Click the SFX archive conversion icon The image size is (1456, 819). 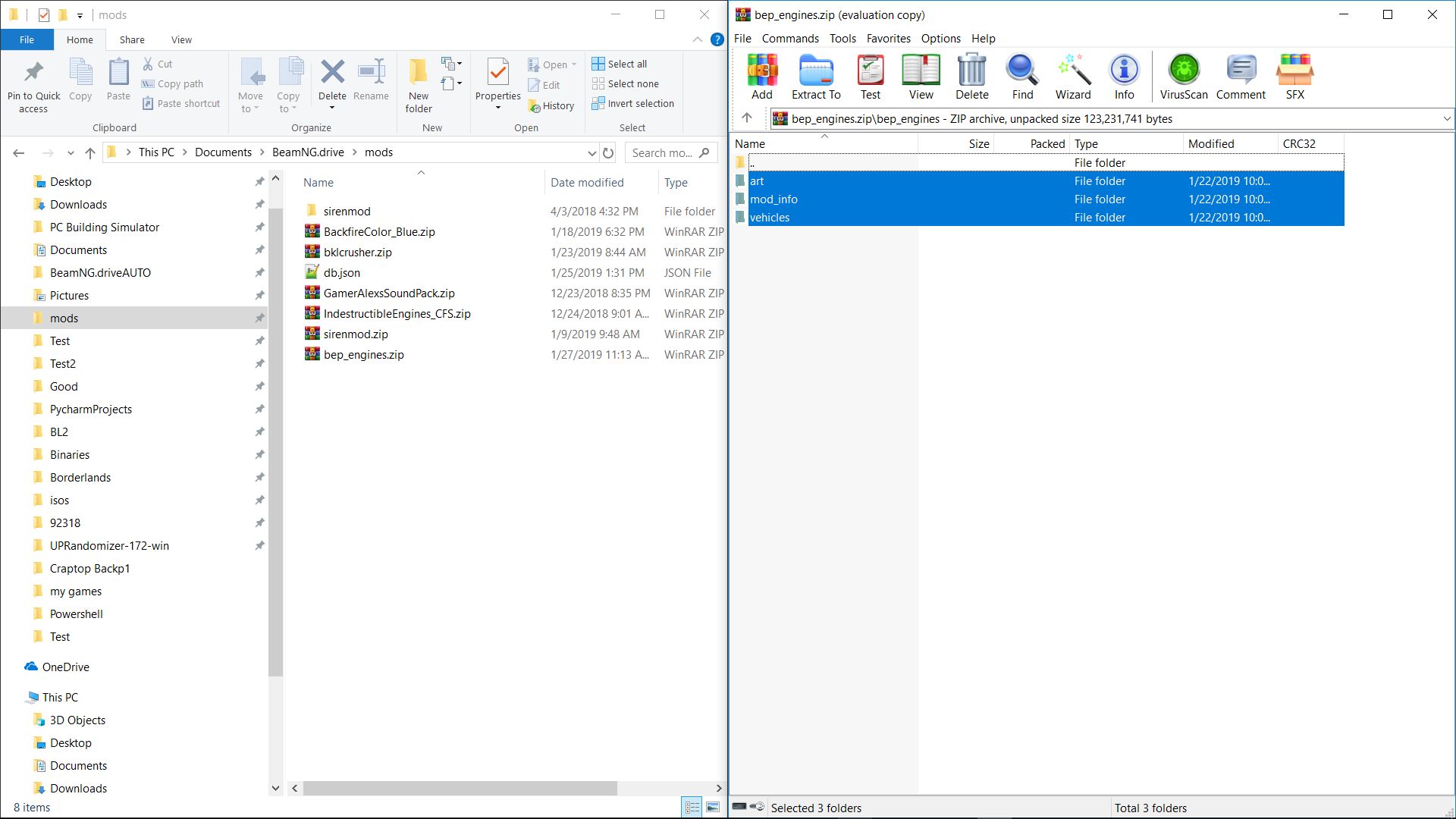coord(1294,77)
